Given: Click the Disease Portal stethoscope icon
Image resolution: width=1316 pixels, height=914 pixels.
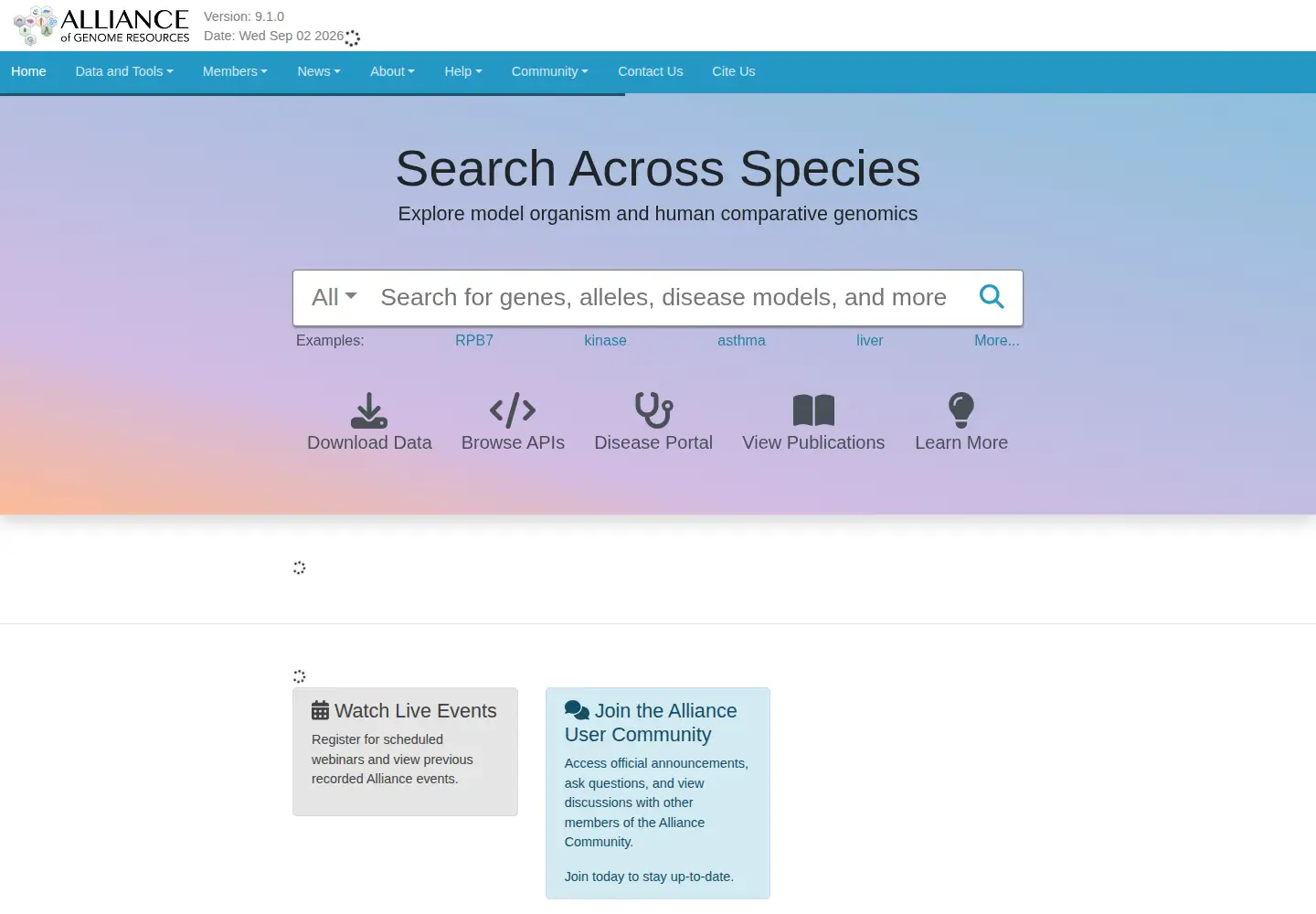Looking at the screenshot, I should click(x=653, y=410).
